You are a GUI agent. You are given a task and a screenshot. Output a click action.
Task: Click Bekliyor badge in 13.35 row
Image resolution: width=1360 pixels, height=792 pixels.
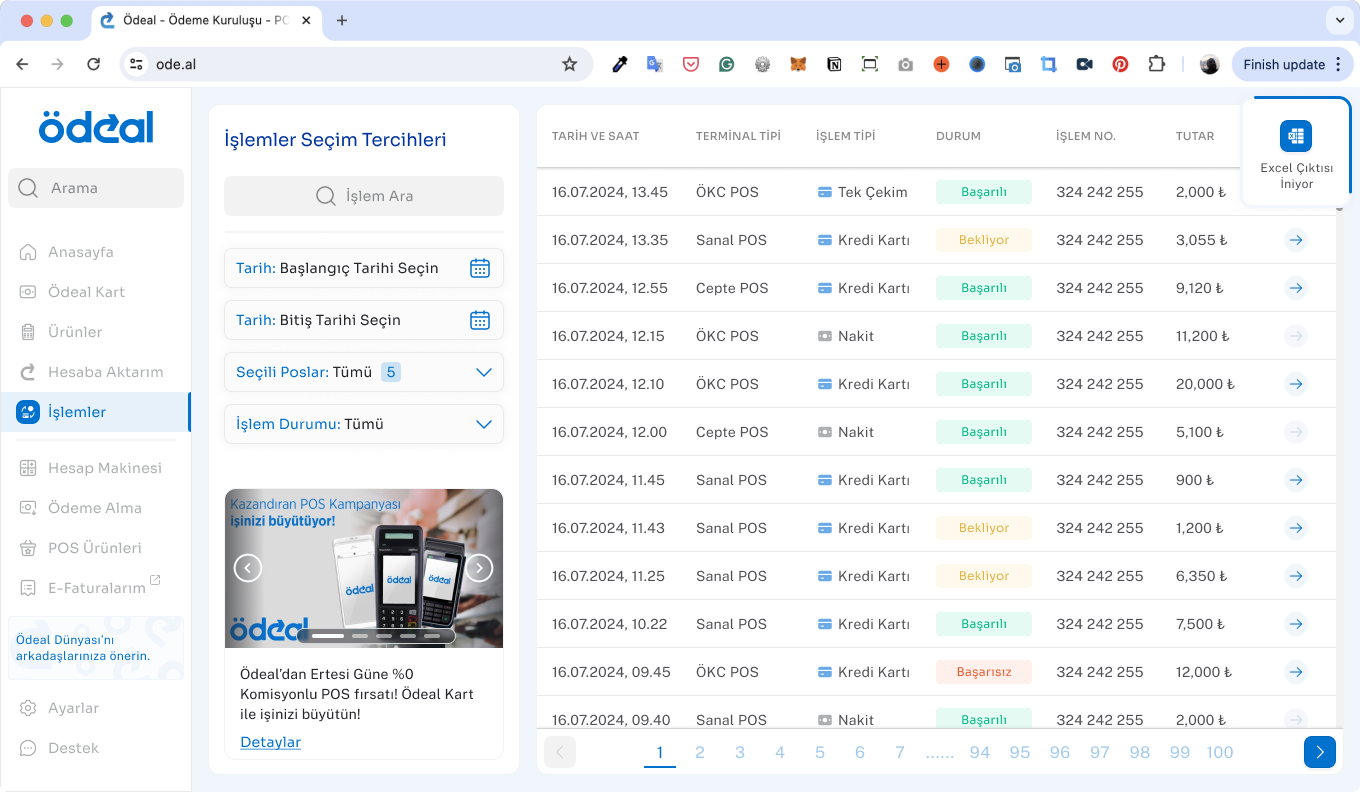[x=984, y=240]
